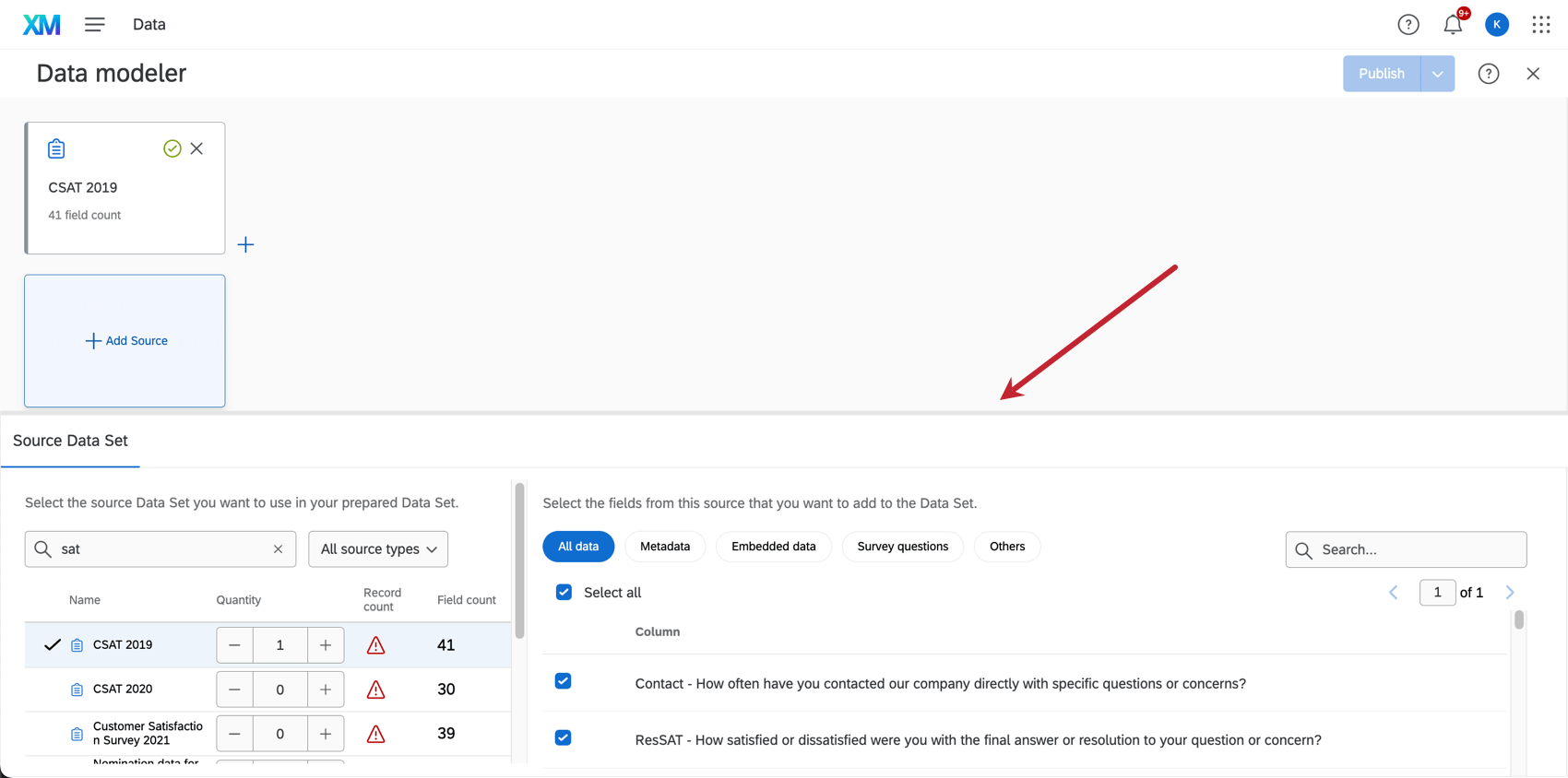Open the user account avatar
The width and height of the screenshot is (1568, 778).
pyautogui.click(x=1496, y=25)
